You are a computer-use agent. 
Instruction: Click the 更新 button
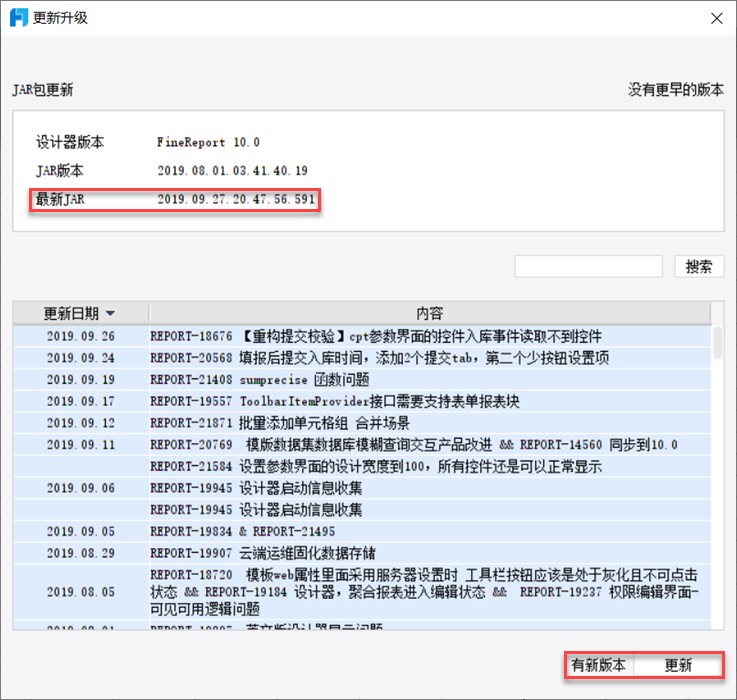(x=678, y=665)
